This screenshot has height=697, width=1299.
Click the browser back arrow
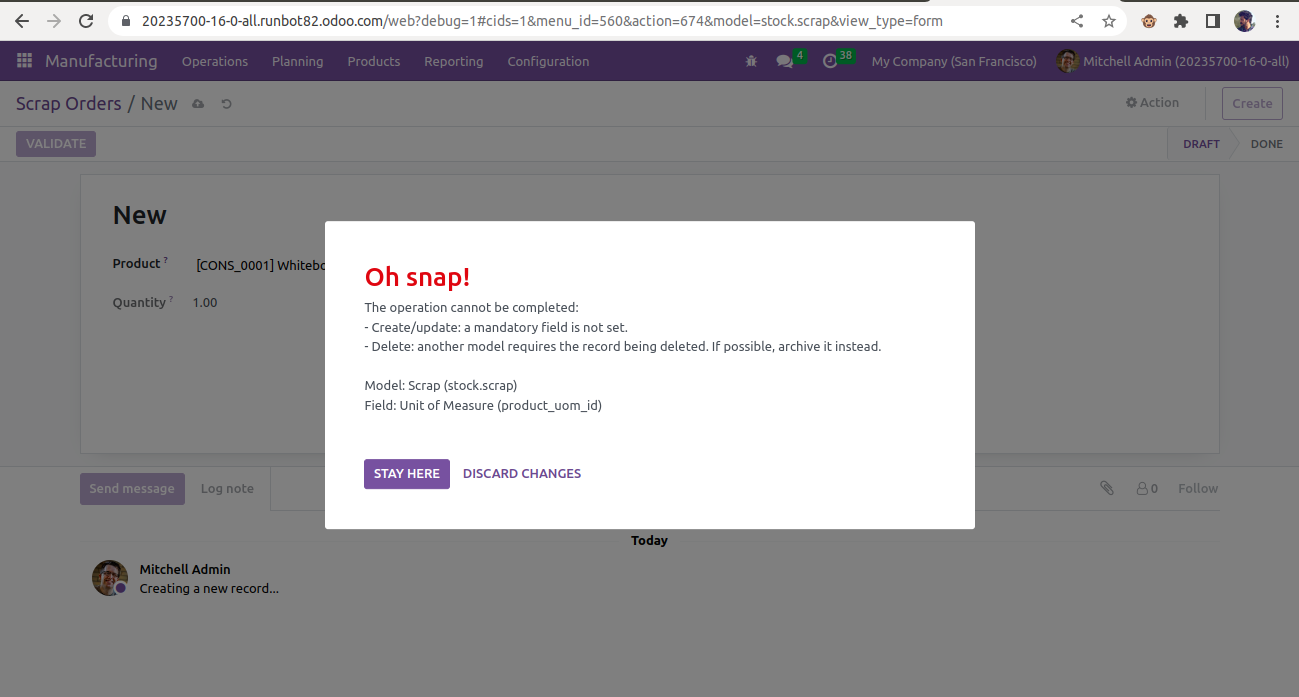(x=22, y=20)
